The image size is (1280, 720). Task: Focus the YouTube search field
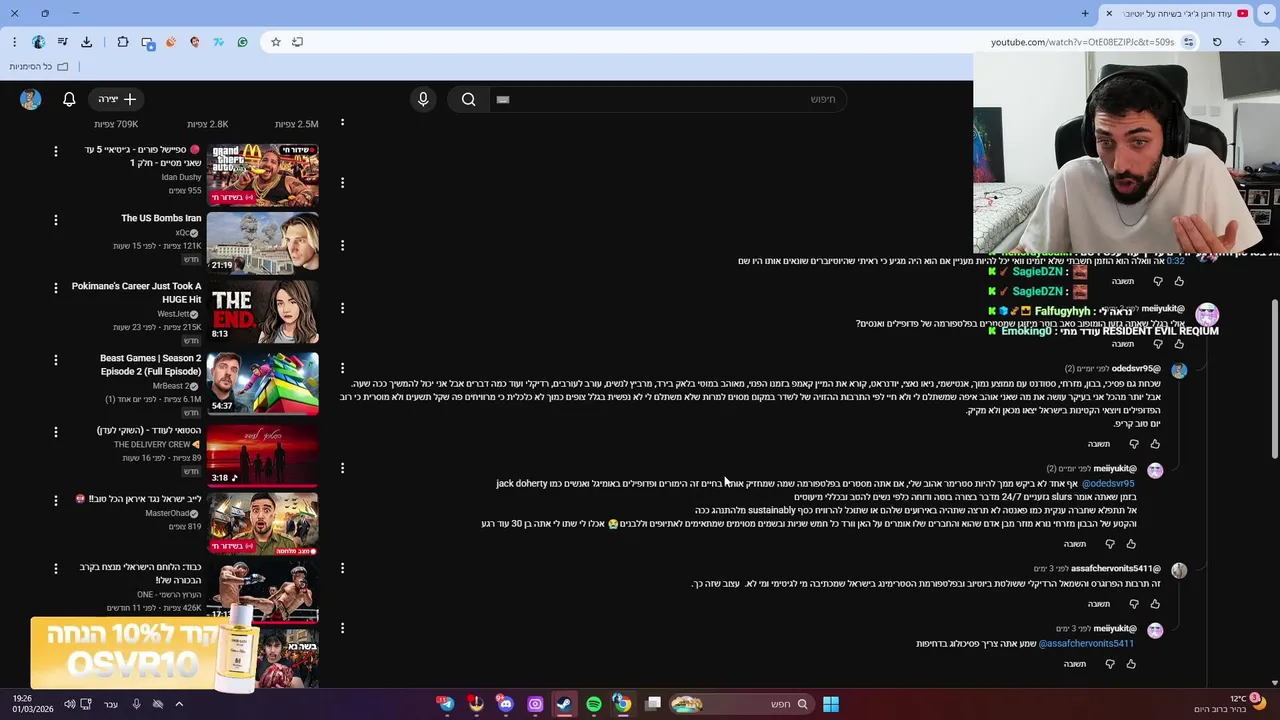click(668, 99)
